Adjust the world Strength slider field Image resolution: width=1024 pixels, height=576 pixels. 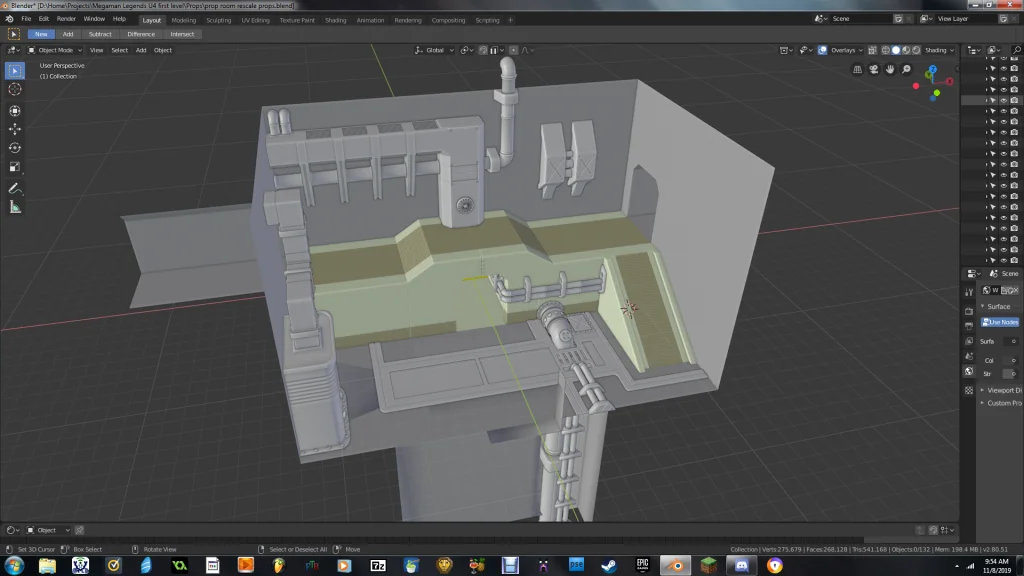pos(1010,374)
